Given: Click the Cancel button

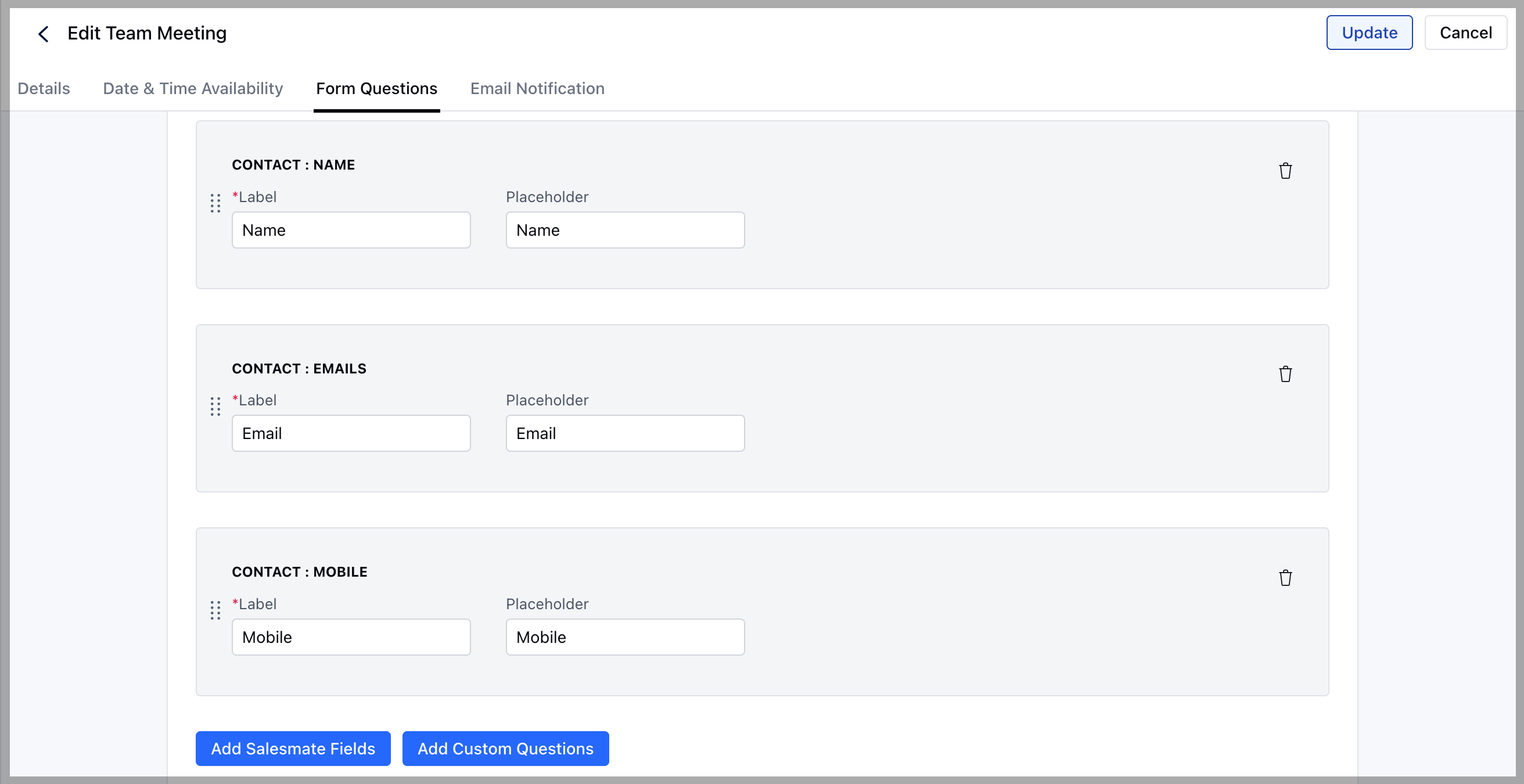Looking at the screenshot, I should coord(1466,33).
